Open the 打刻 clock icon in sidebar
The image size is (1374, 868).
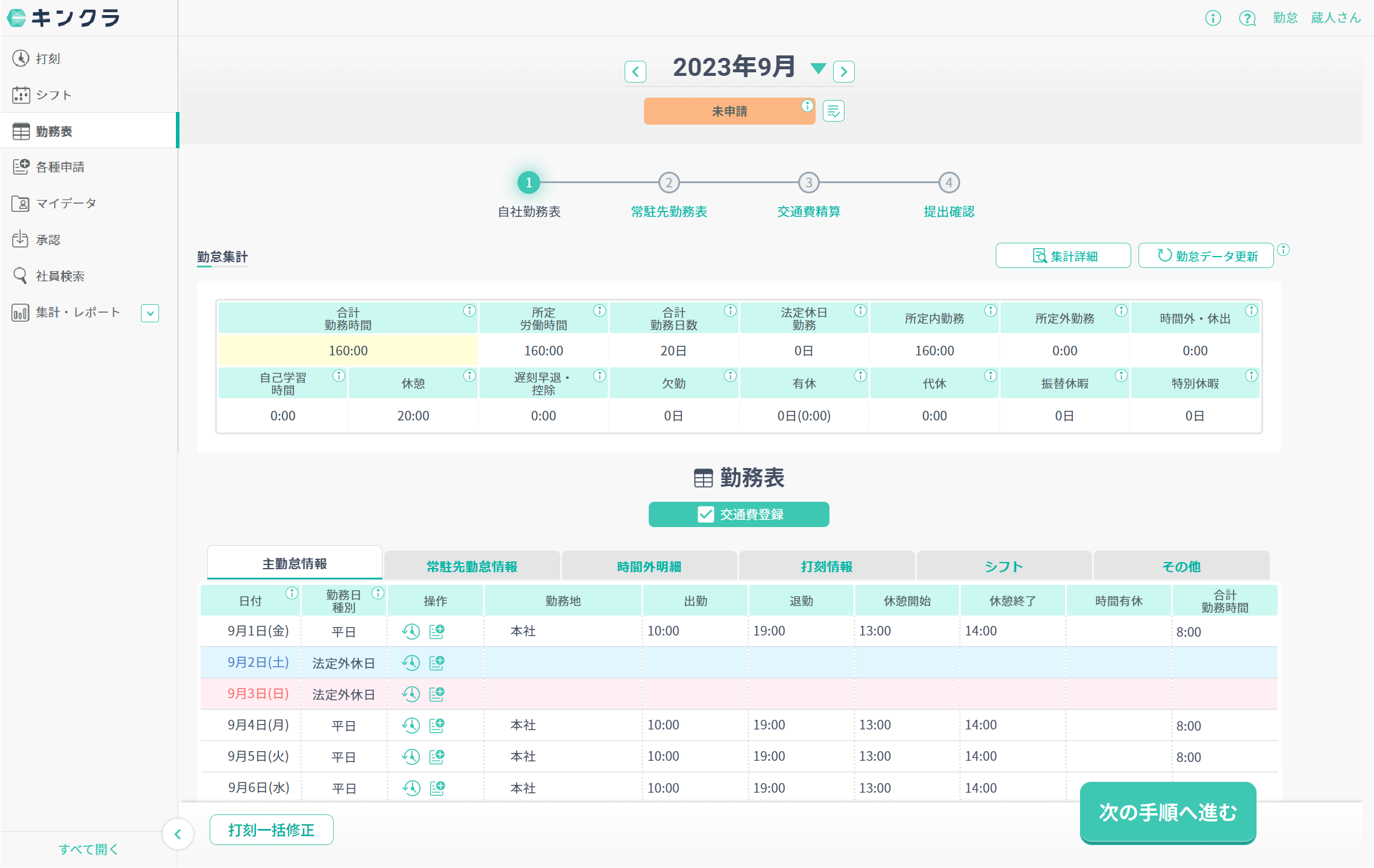tap(21, 58)
